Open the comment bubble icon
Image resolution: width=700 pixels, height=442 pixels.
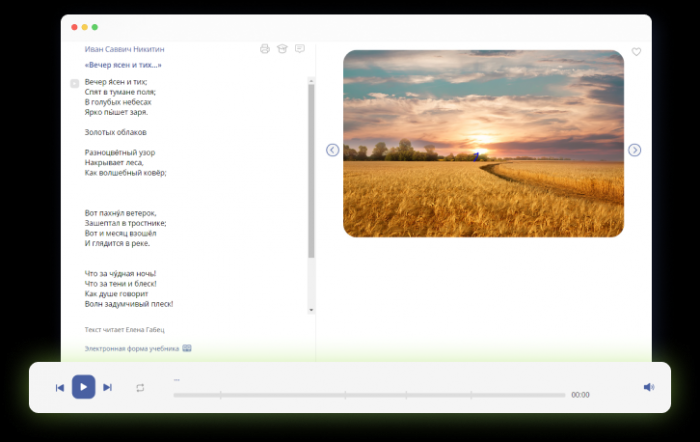299,49
